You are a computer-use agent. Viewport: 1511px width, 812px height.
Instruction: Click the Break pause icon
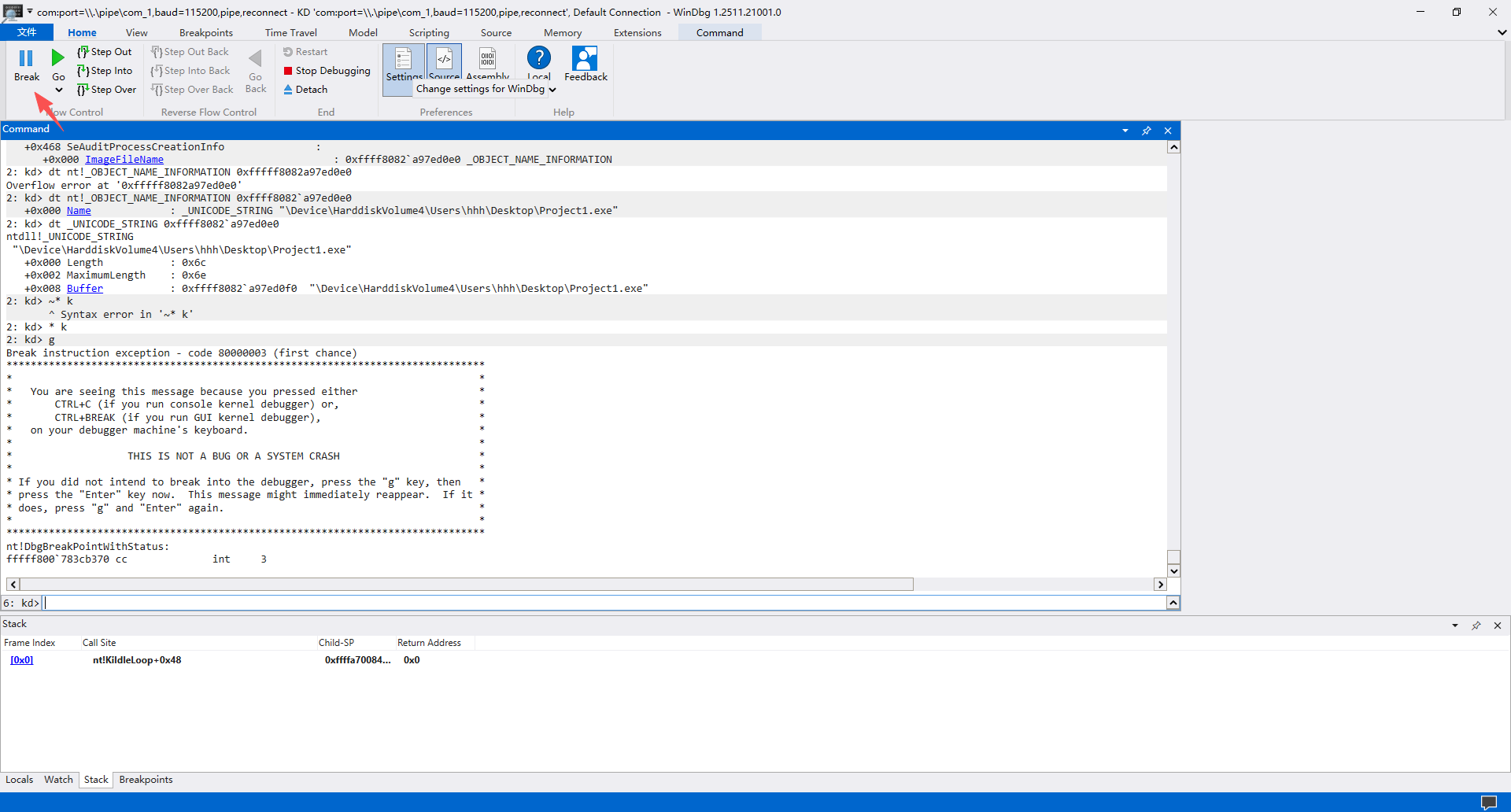pos(26,58)
